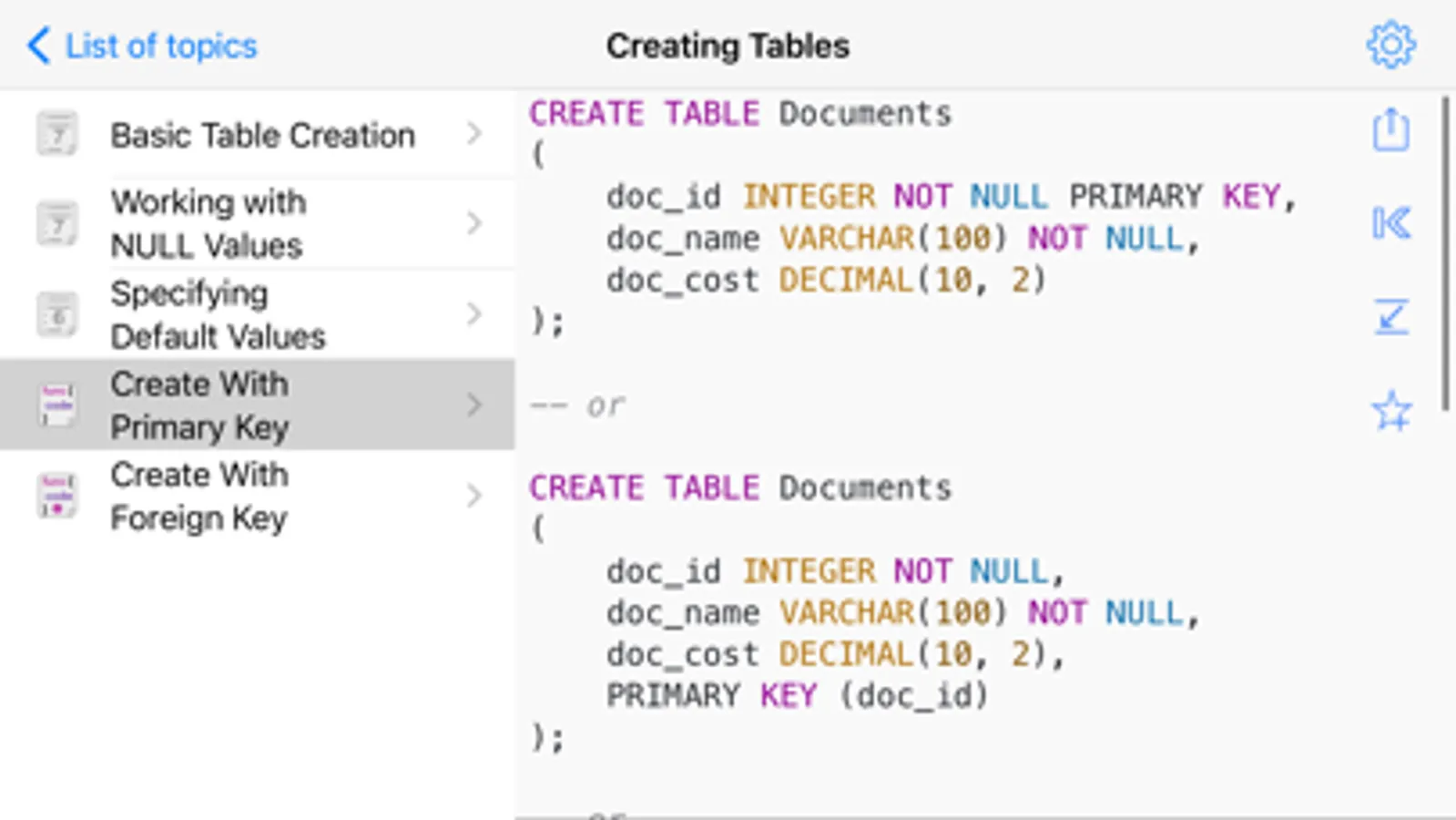Click the Specifying Default Values icon
The image size is (1456, 820).
pyautogui.click(x=57, y=314)
